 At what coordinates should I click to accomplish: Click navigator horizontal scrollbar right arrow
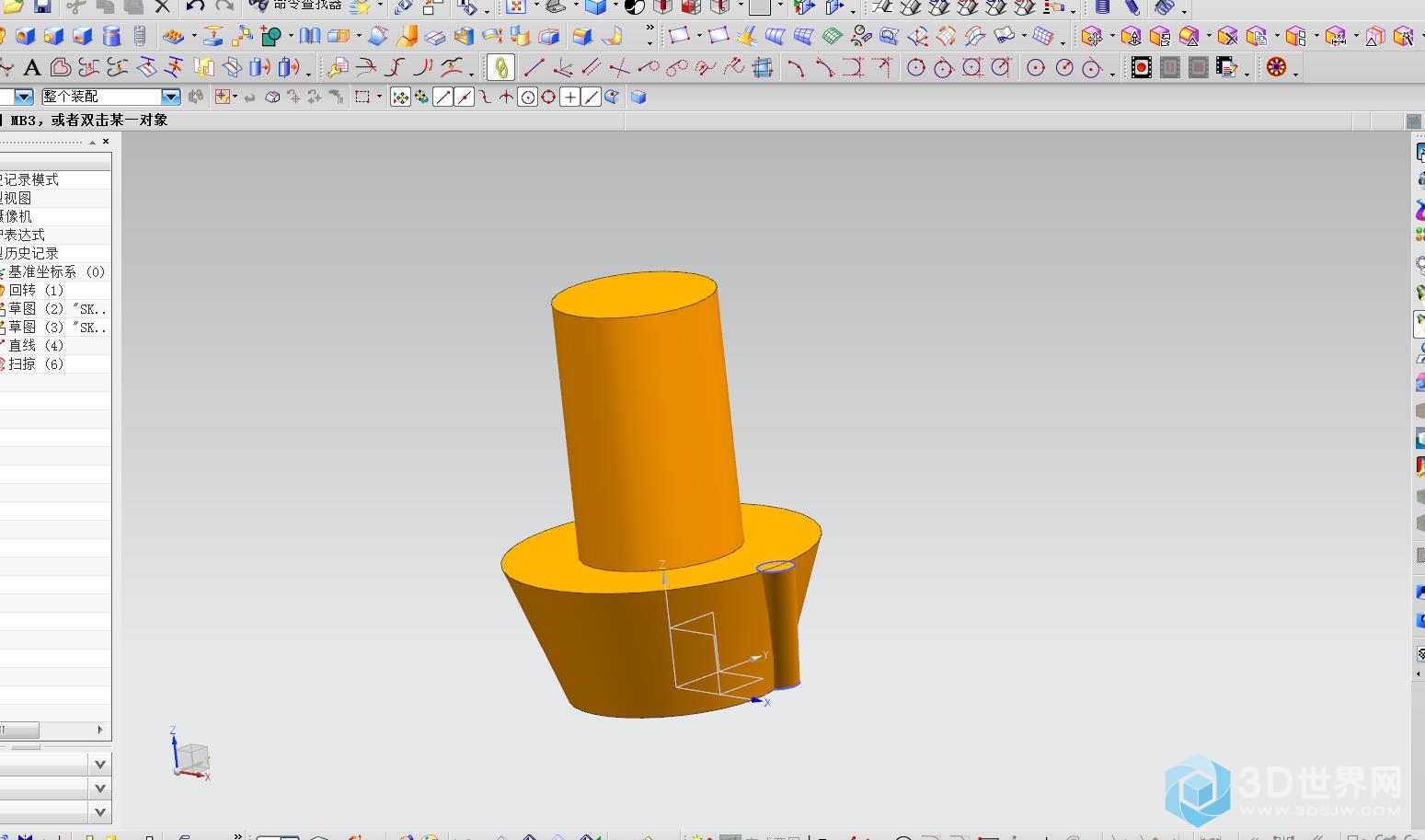(x=100, y=730)
